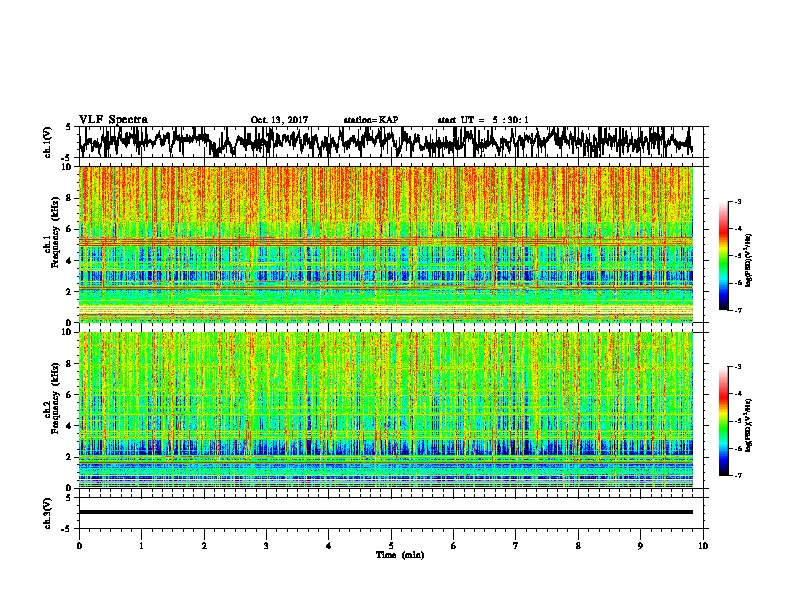Image resolution: width=792 pixels, height=612 pixels.
Task: Click the color scale bar beside ch.2 spectrogram
Action: click(x=724, y=421)
